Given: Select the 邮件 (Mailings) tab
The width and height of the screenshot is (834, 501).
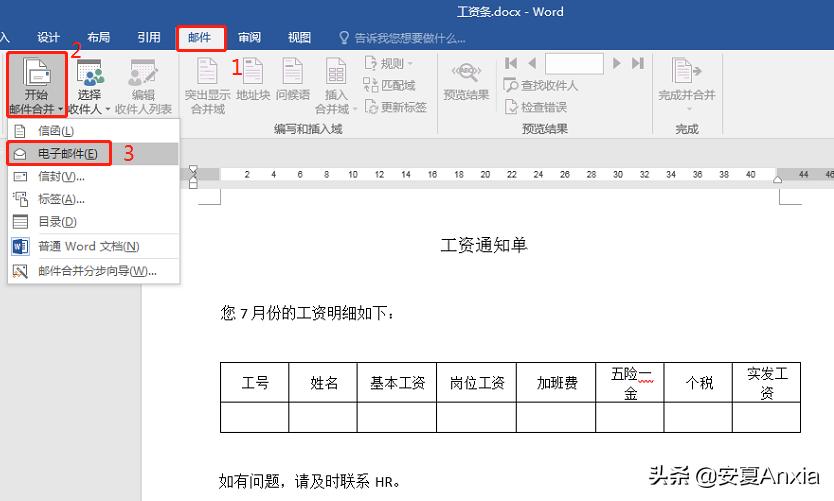Looking at the screenshot, I should click(199, 37).
